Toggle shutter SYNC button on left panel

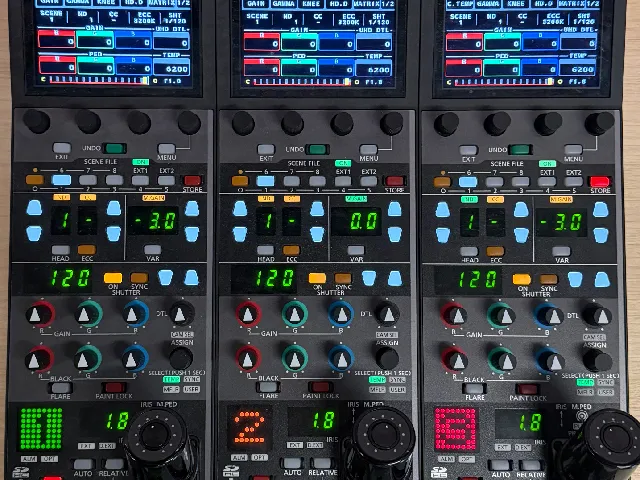tap(139, 278)
